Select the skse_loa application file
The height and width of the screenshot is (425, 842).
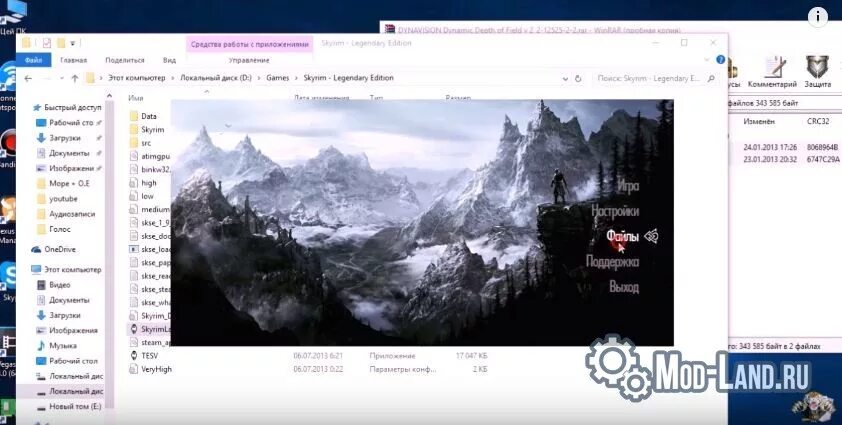click(150, 249)
